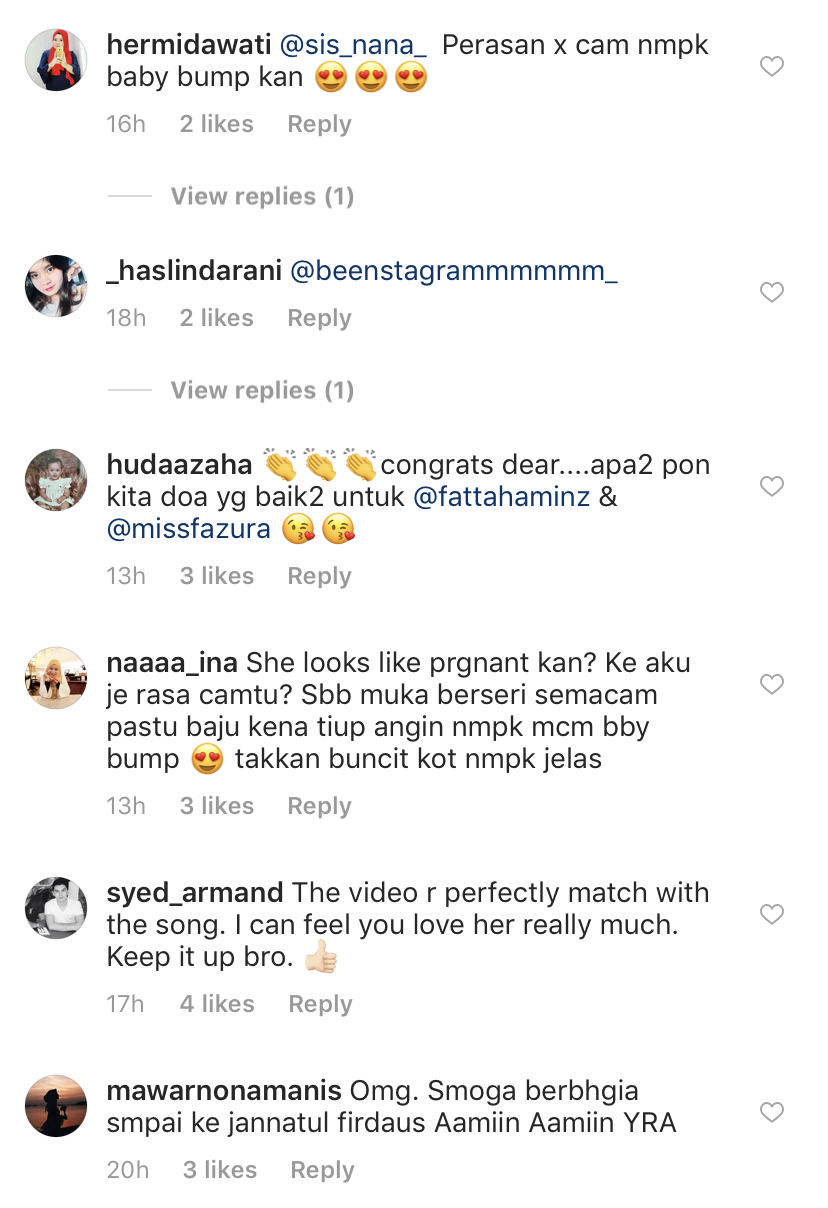Open hermidawati's profile picture
Viewport: 828px width, 1208px height.
click(56, 60)
